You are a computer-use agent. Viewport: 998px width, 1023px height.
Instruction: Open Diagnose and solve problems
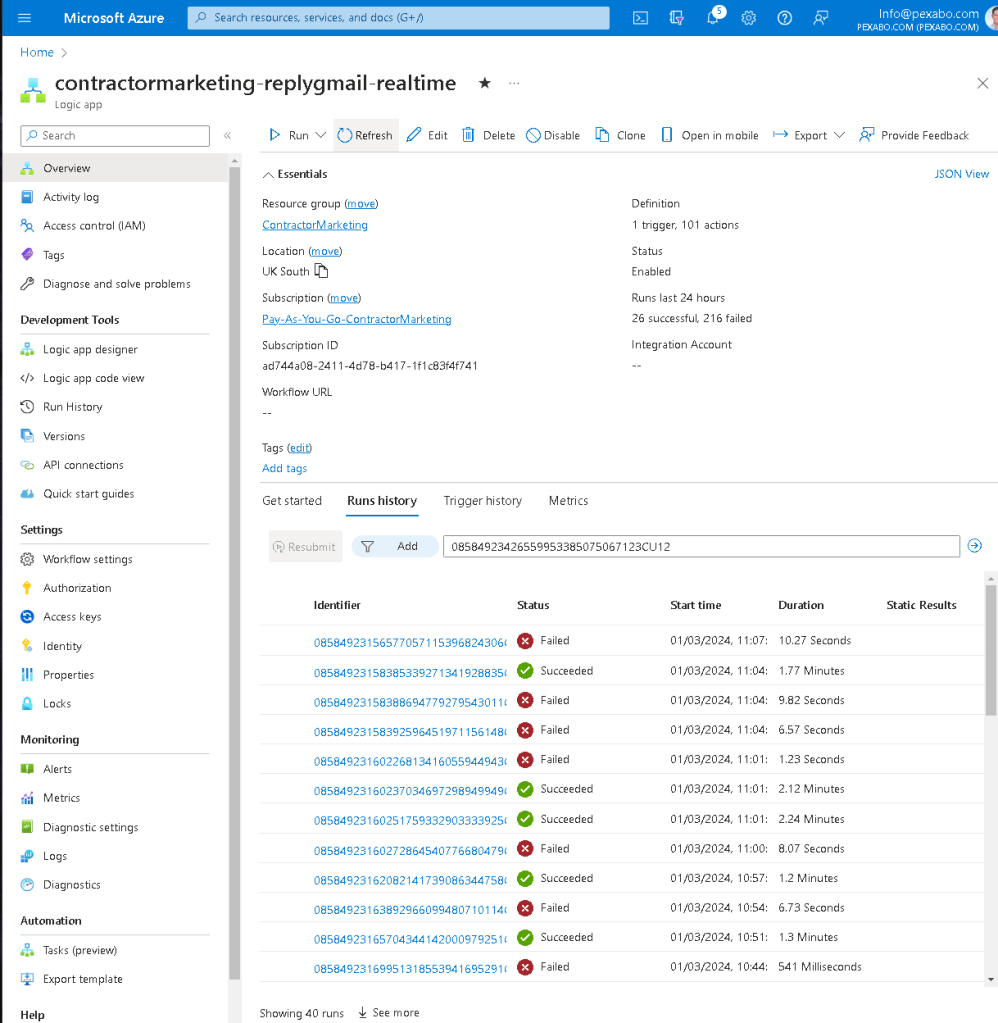point(117,284)
